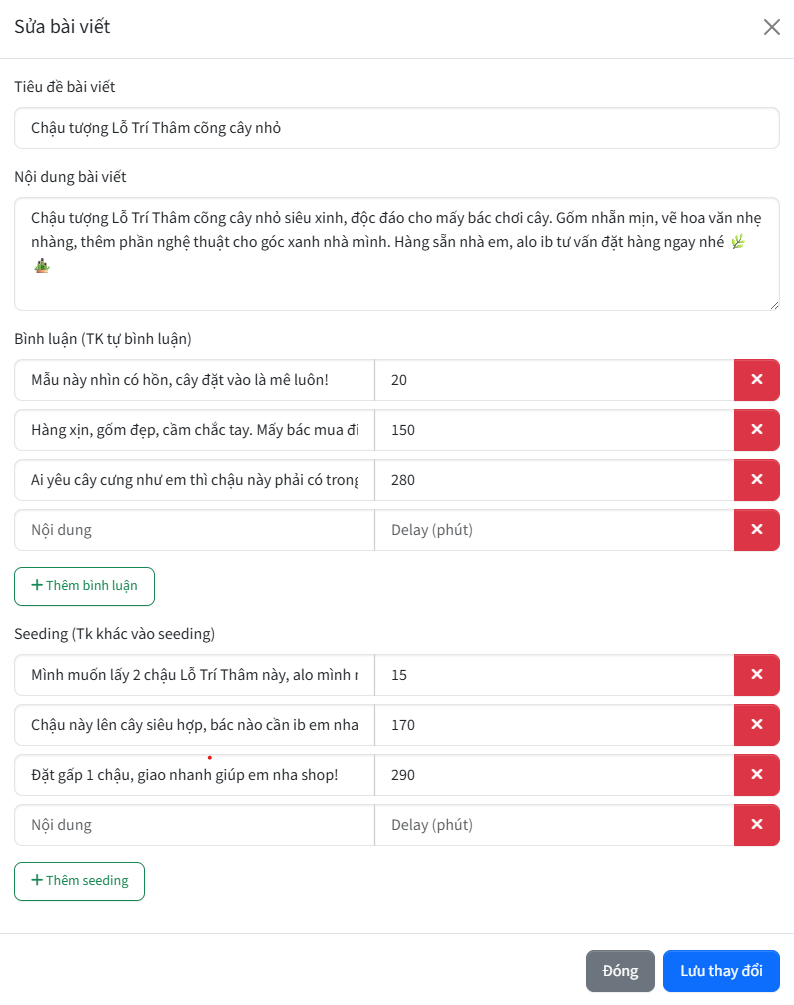Remove the empty comment row
The image size is (794, 1005).
[x=756, y=529]
